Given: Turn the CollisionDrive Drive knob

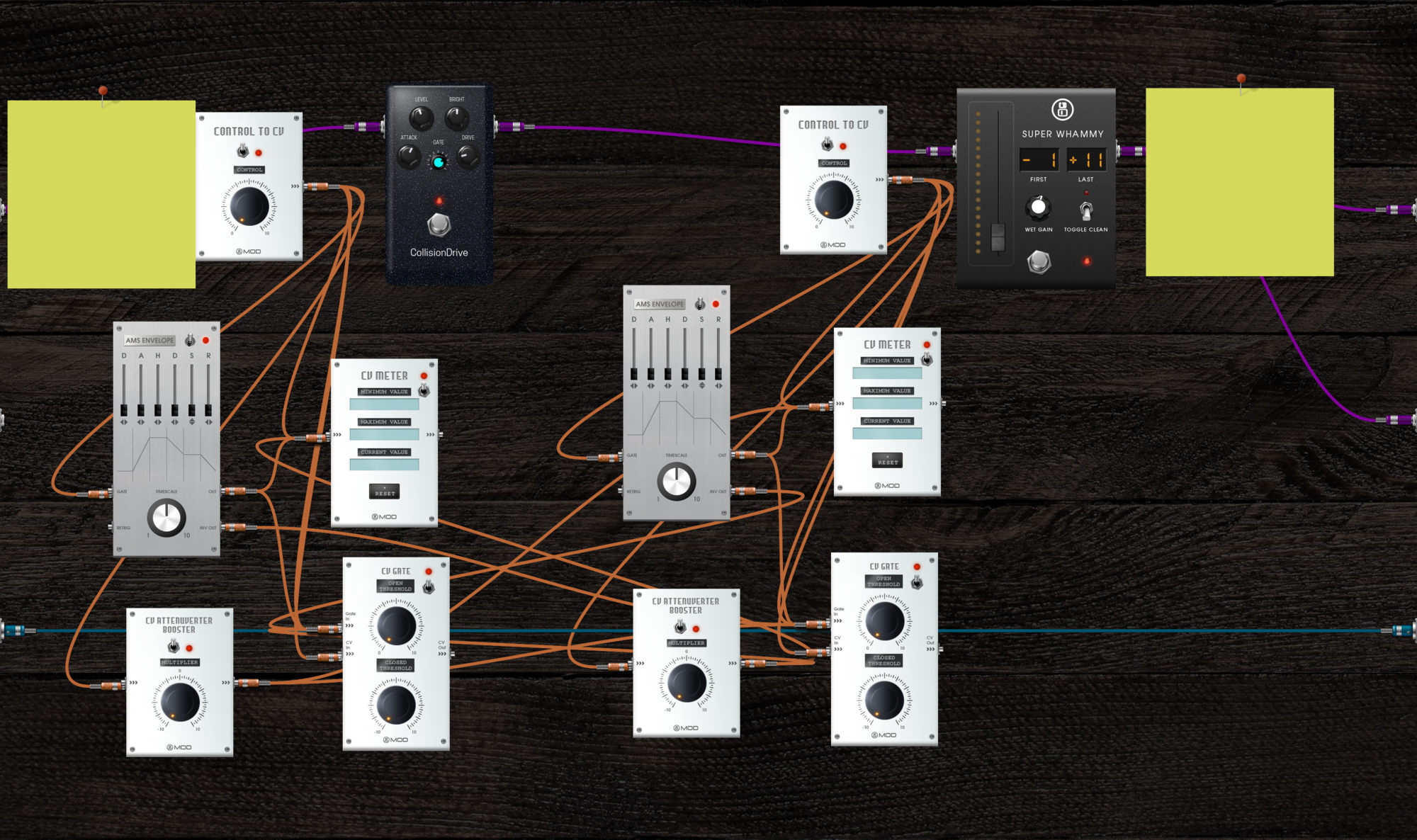Looking at the screenshot, I should pyautogui.click(x=468, y=156).
